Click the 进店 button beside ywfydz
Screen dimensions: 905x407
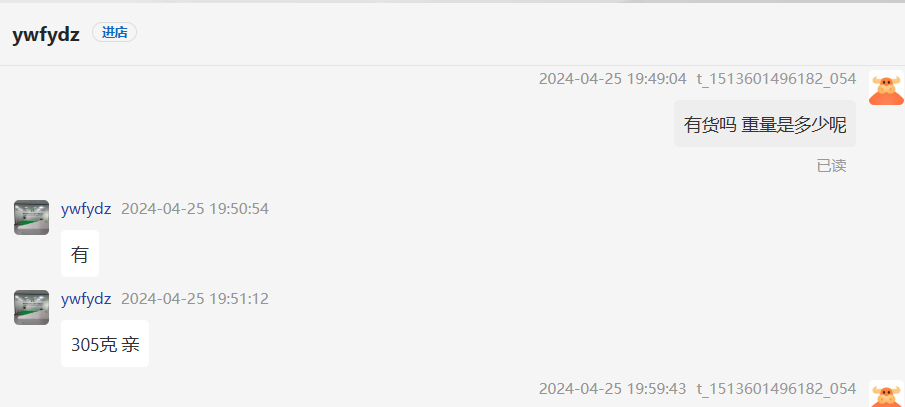(x=114, y=32)
